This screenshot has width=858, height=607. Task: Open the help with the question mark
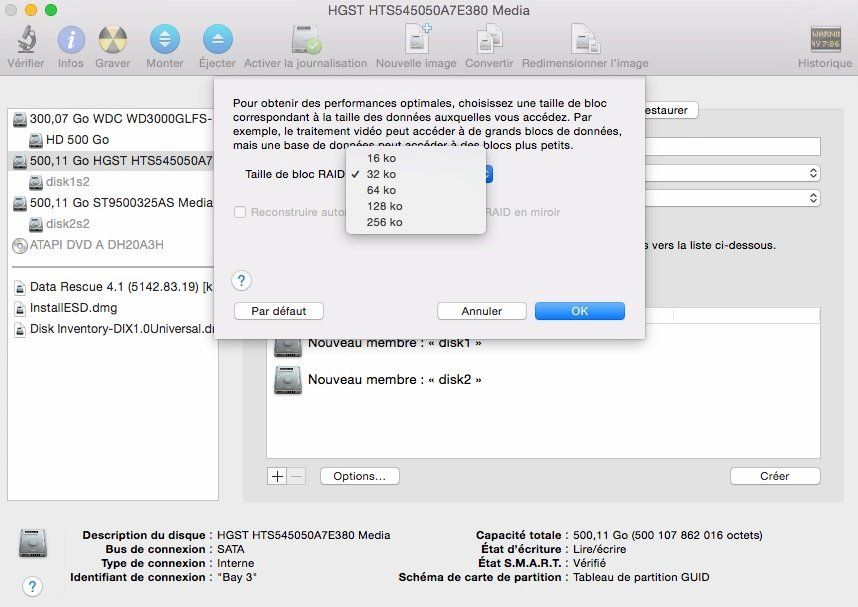241,281
